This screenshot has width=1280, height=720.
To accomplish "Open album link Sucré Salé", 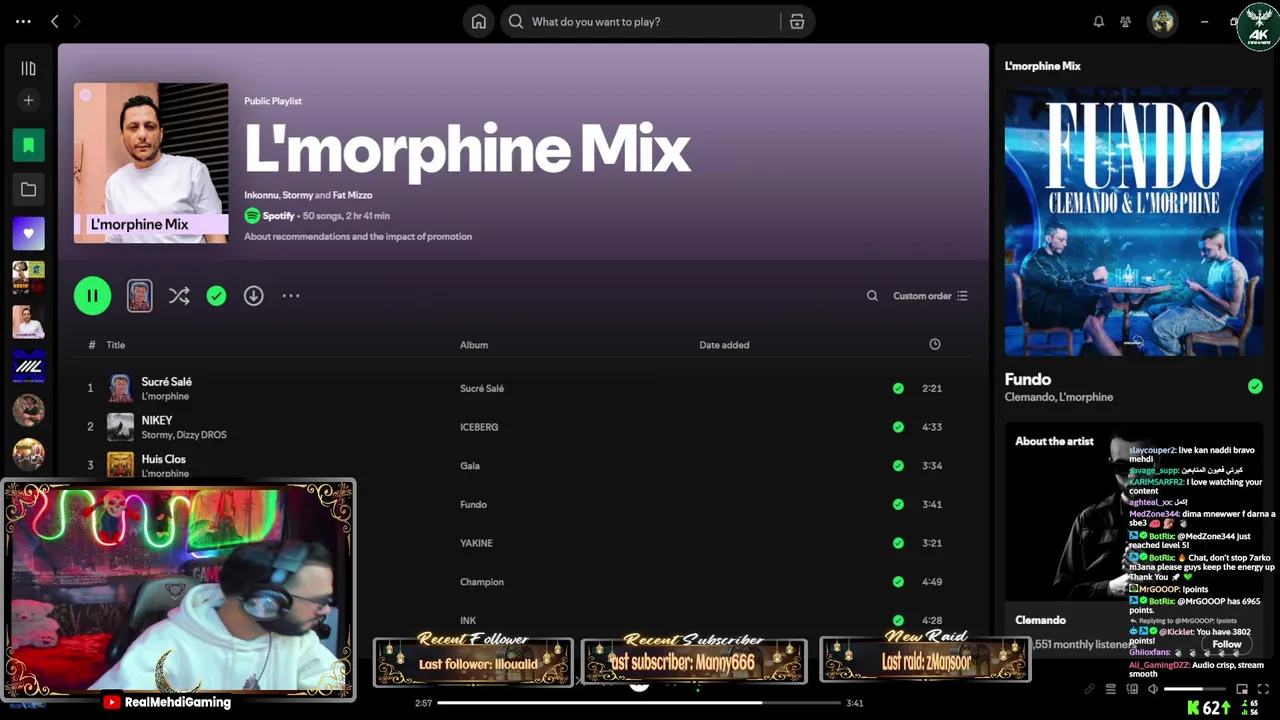I will point(482,388).
